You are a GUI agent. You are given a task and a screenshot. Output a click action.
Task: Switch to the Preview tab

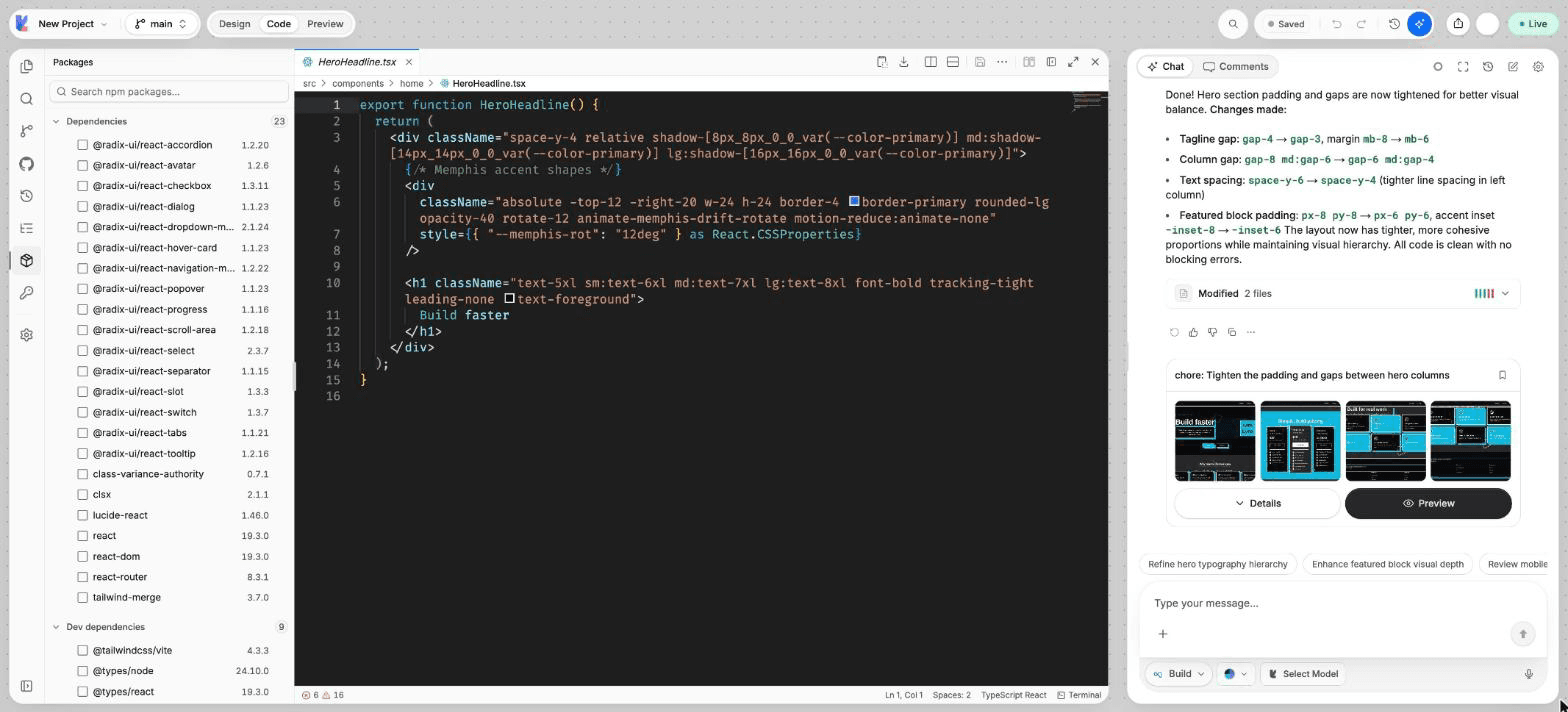tap(325, 24)
